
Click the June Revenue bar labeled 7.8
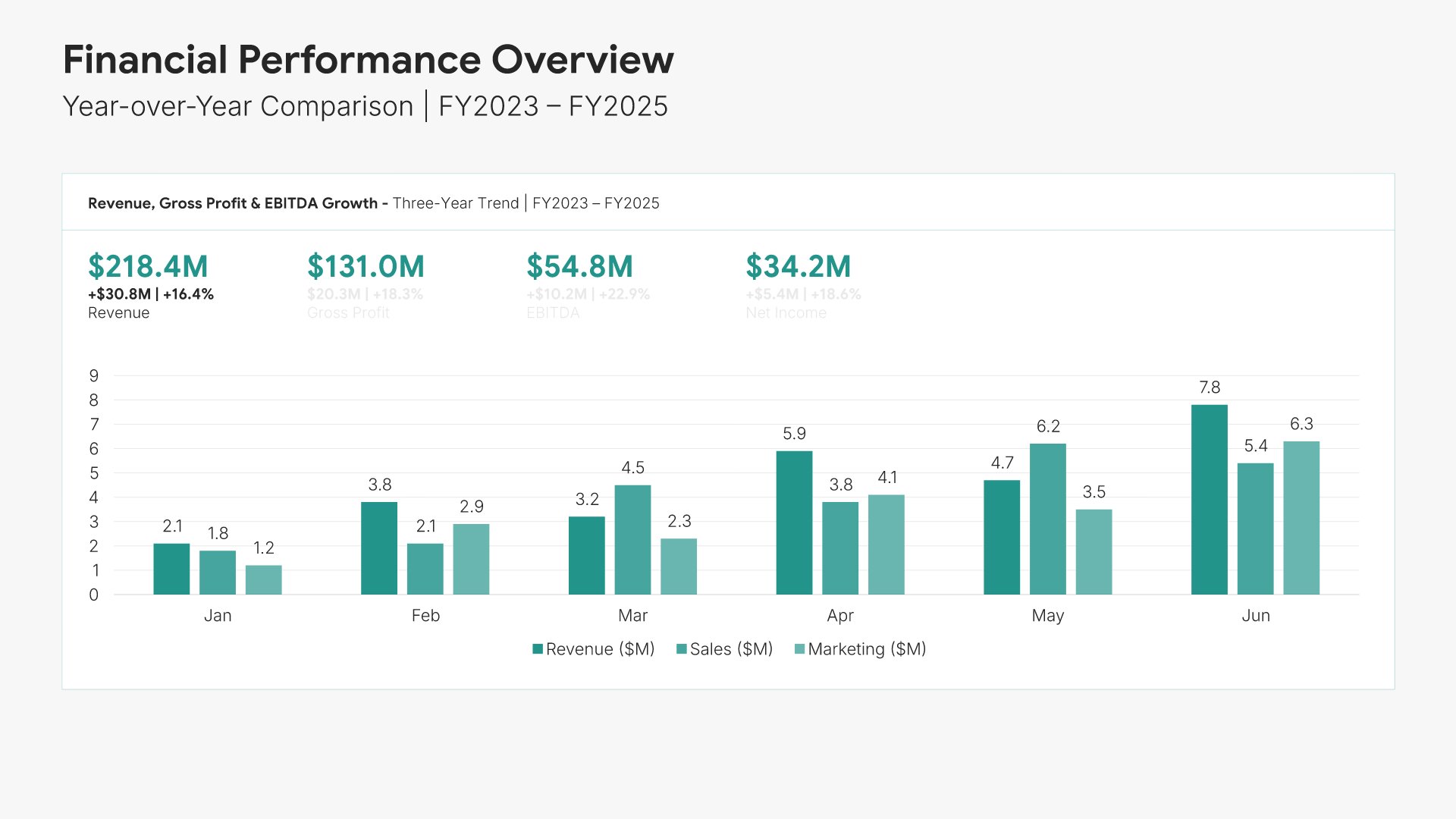click(x=1209, y=500)
